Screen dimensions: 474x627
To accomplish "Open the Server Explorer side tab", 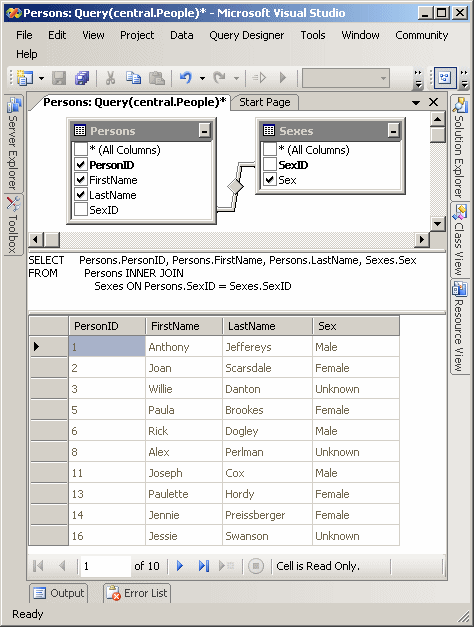I will point(13,144).
